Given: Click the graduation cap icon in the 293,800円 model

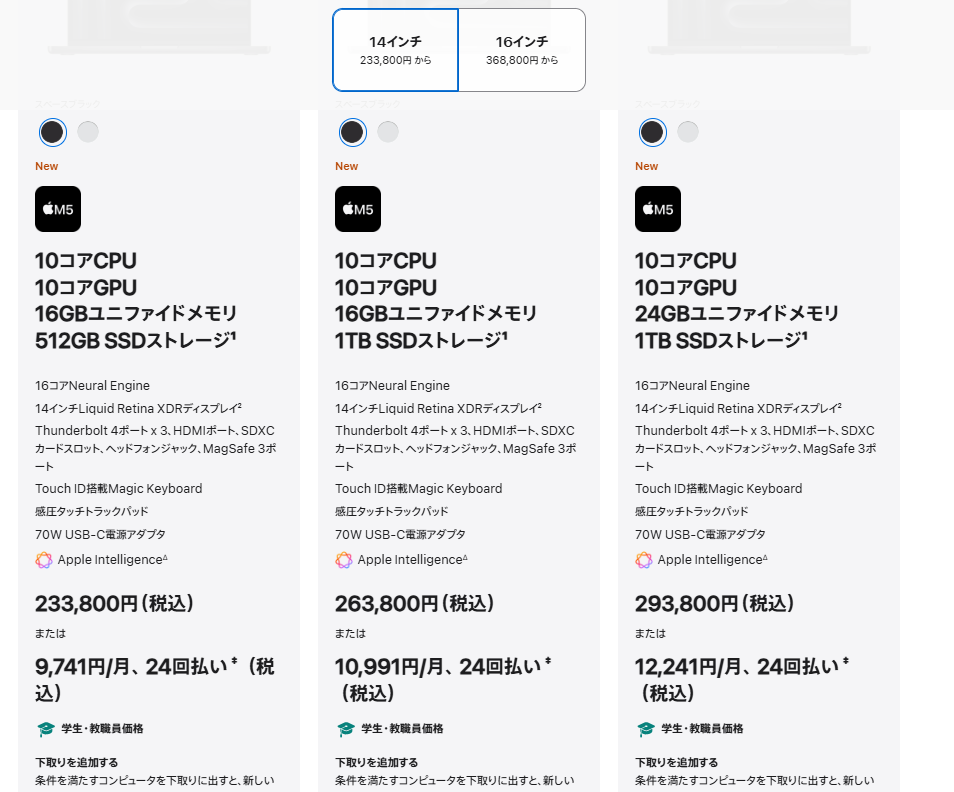Looking at the screenshot, I should coord(645,729).
